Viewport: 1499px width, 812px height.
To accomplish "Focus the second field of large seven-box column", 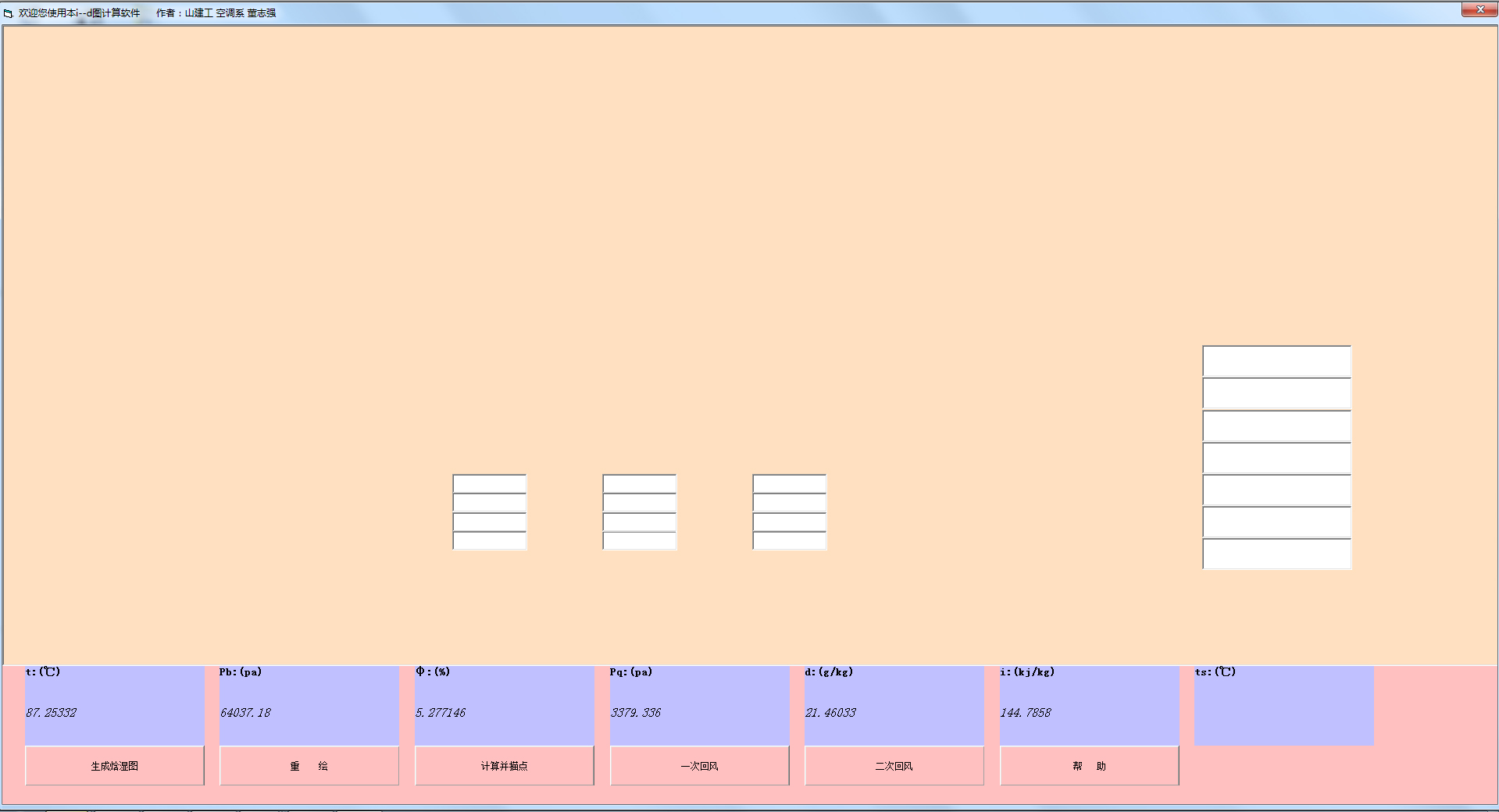I will pyautogui.click(x=1277, y=394).
